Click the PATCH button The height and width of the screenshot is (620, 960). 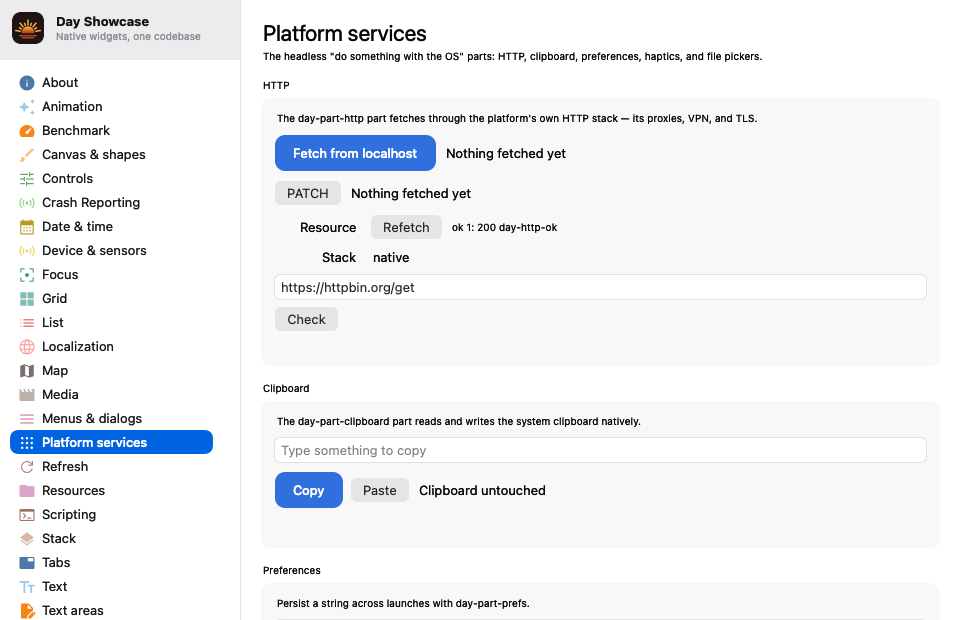point(308,193)
